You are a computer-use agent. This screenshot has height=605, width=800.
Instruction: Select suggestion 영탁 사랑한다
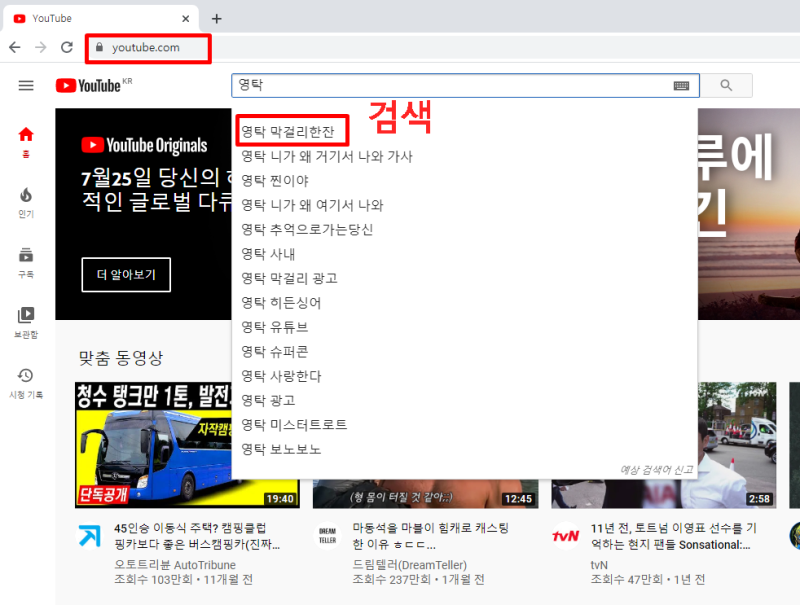pos(281,376)
